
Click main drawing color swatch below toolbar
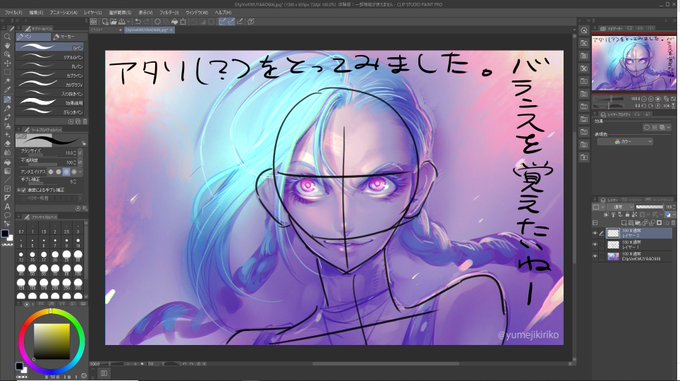(x=5, y=234)
